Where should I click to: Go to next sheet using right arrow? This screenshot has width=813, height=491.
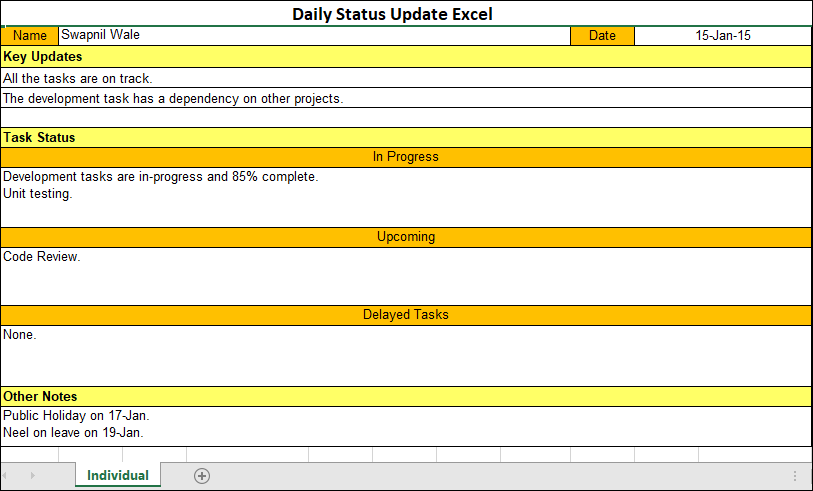point(33,475)
